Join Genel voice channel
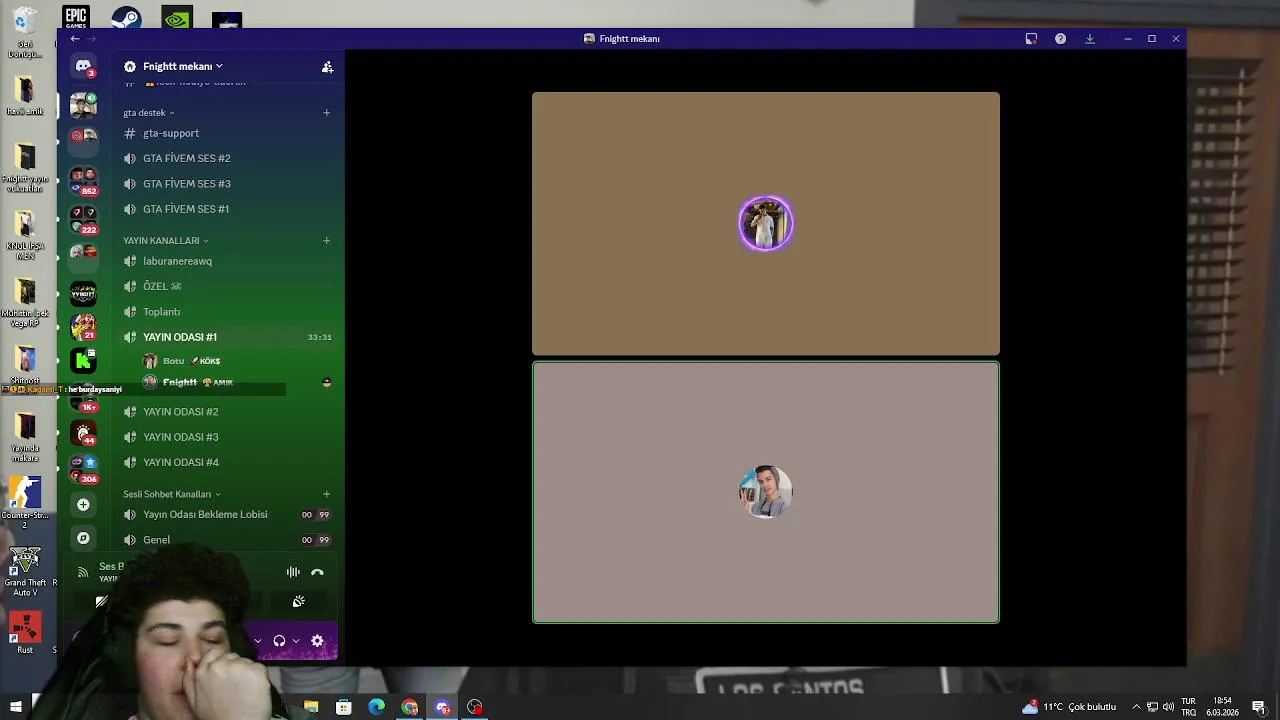1280x720 pixels. pyautogui.click(x=227, y=540)
